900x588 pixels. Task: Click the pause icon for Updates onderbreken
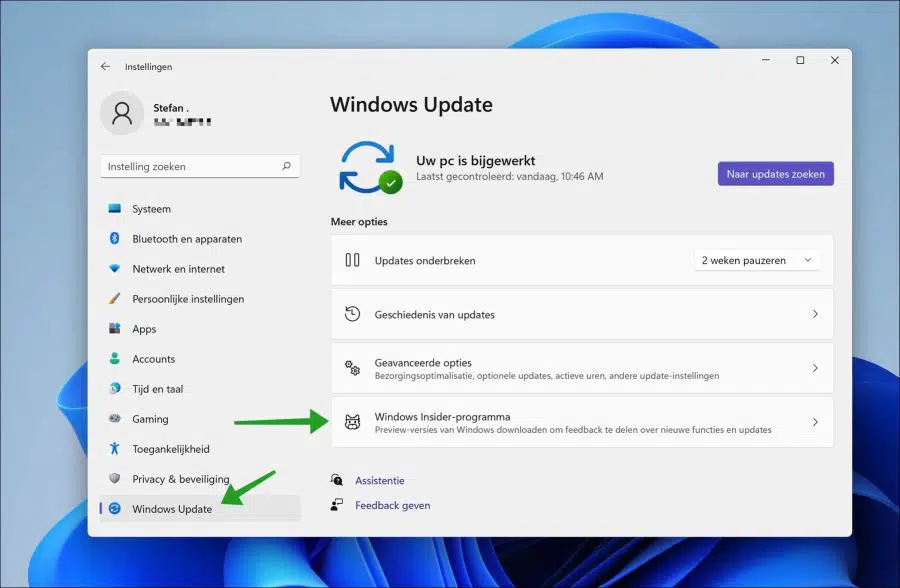point(352,260)
